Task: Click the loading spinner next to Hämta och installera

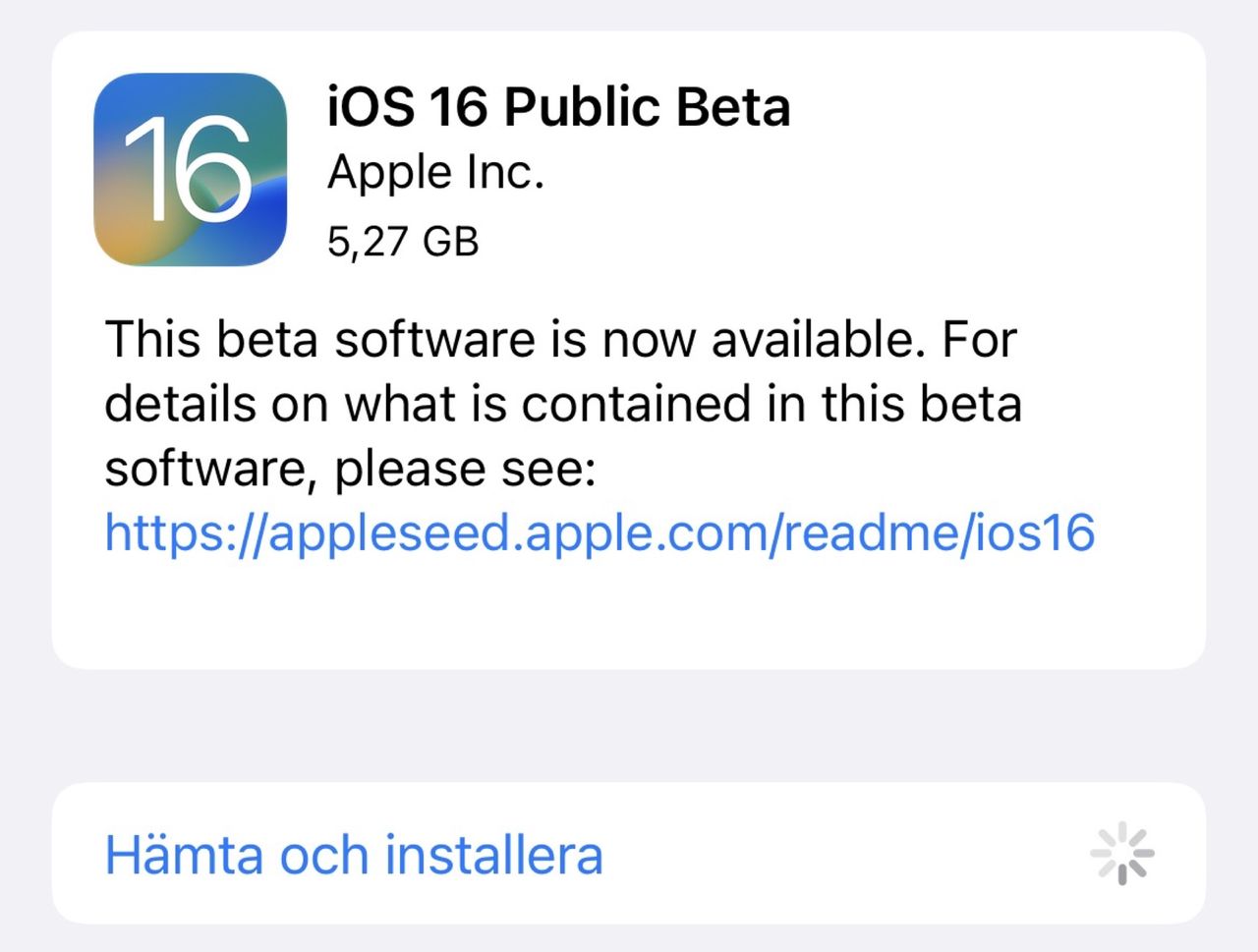Action: click(x=1120, y=854)
